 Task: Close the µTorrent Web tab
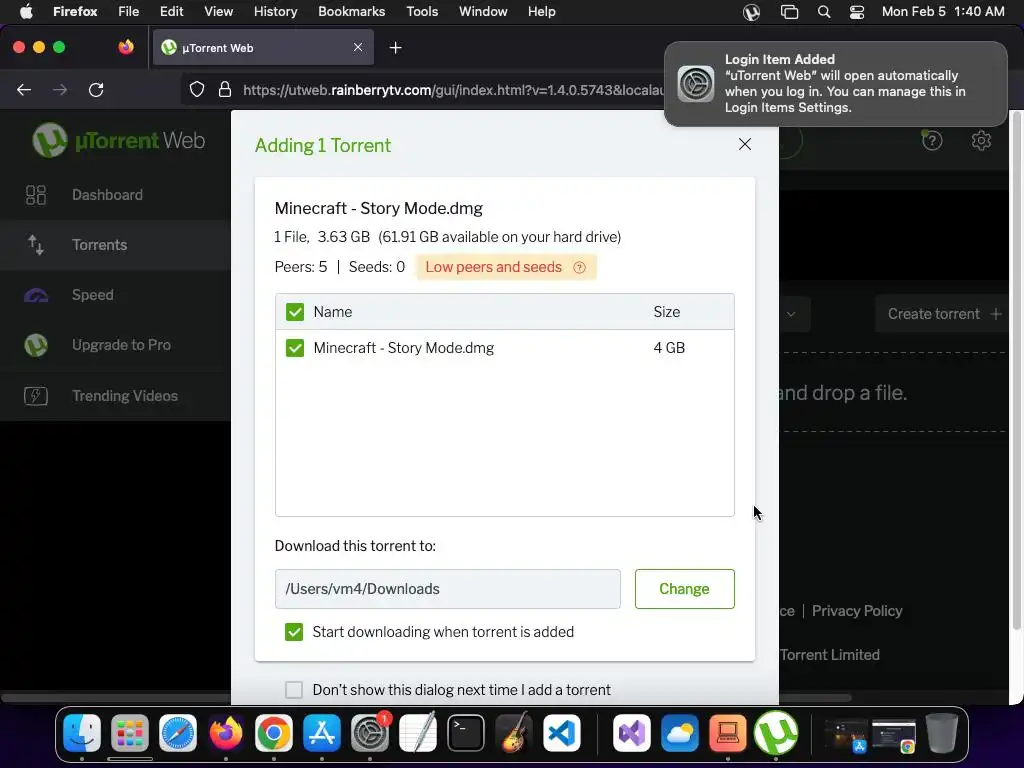point(358,47)
